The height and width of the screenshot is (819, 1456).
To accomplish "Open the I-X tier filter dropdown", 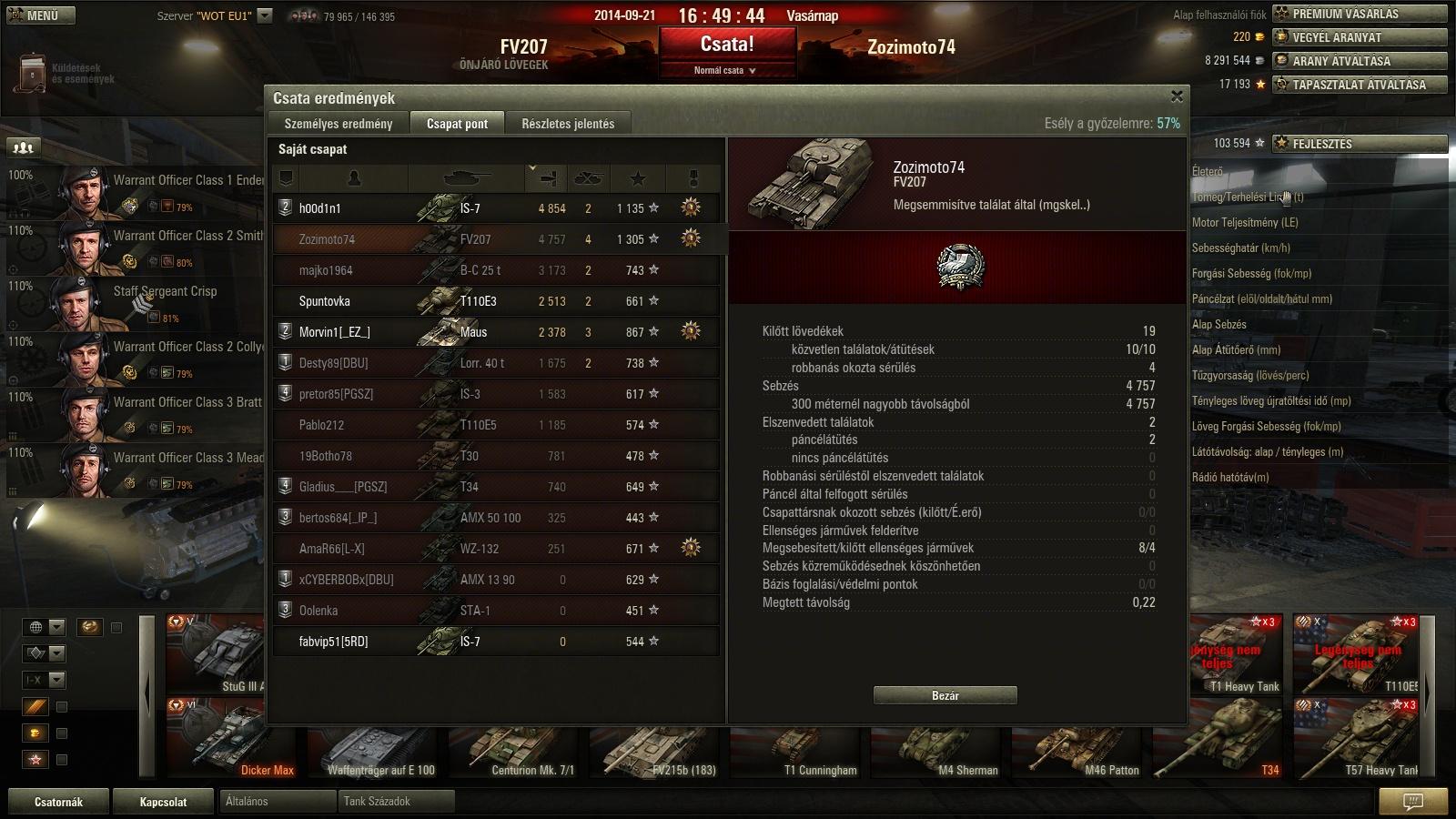I will (45, 680).
